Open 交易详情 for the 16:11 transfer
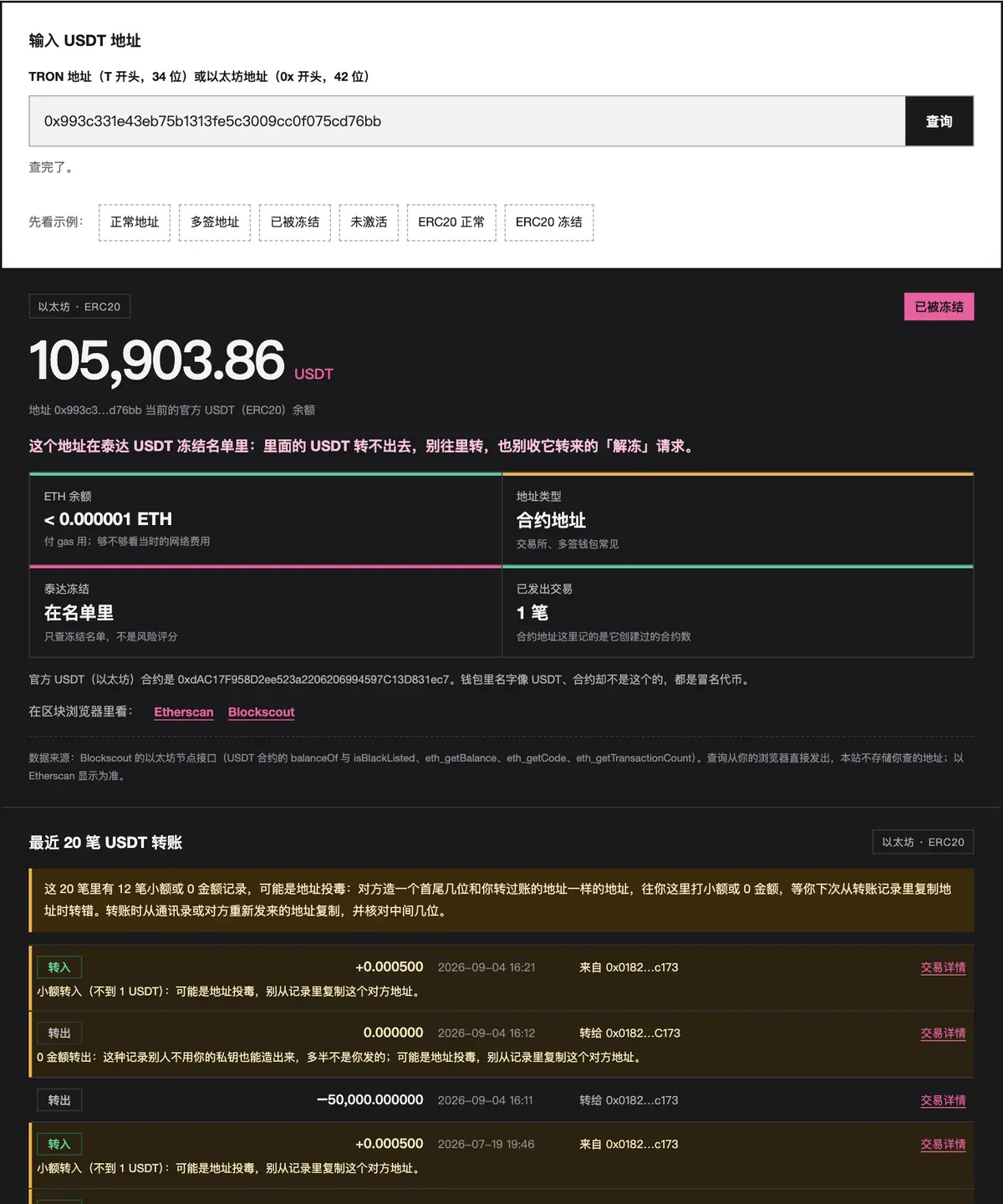Viewport: 1003px width, 1204px height. 943,1100
